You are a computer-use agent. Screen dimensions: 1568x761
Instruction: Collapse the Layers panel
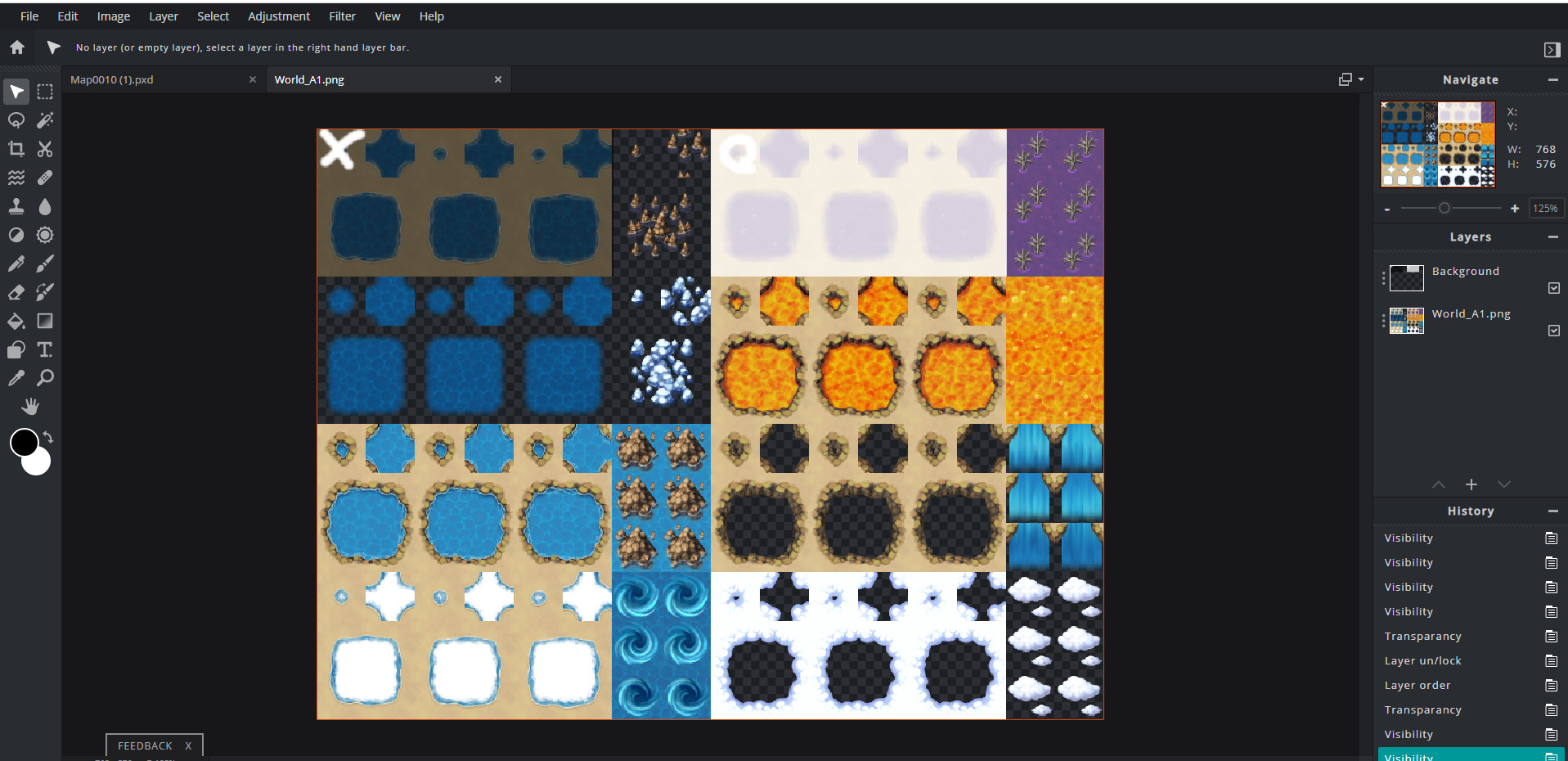1552,236
